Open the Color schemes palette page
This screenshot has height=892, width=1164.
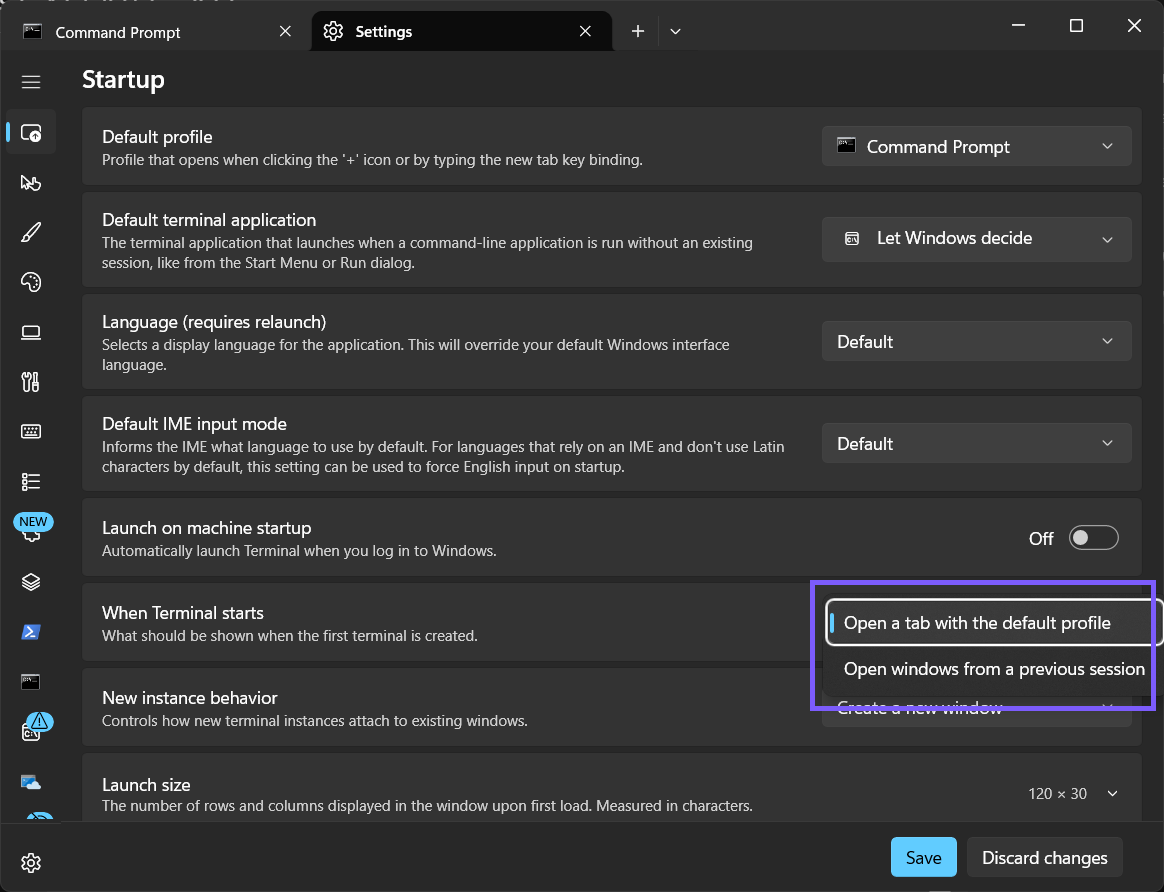30,282
